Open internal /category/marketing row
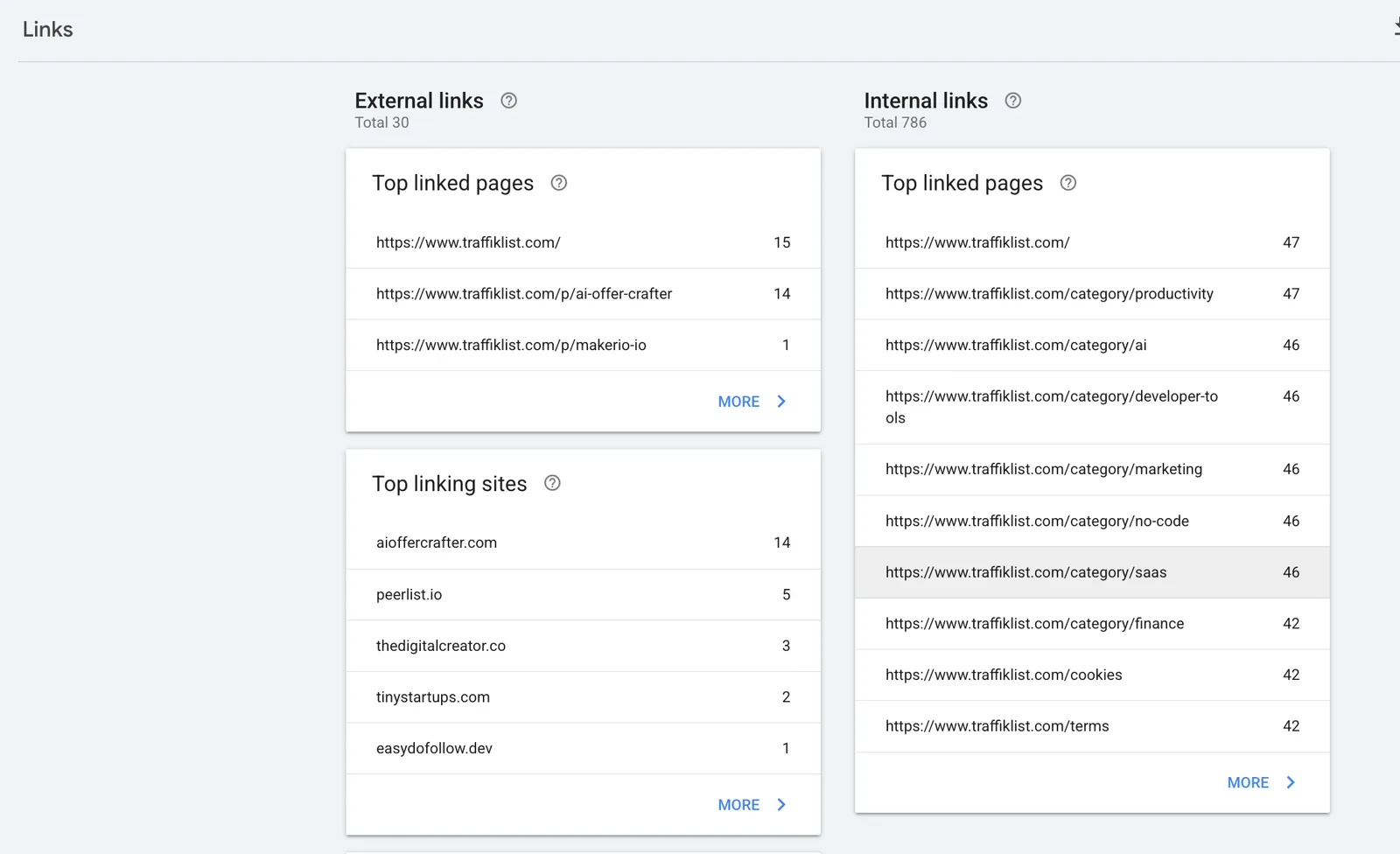Viewport: 1400px width, 854px height. pyautogui.click(x=1093, y=470)
